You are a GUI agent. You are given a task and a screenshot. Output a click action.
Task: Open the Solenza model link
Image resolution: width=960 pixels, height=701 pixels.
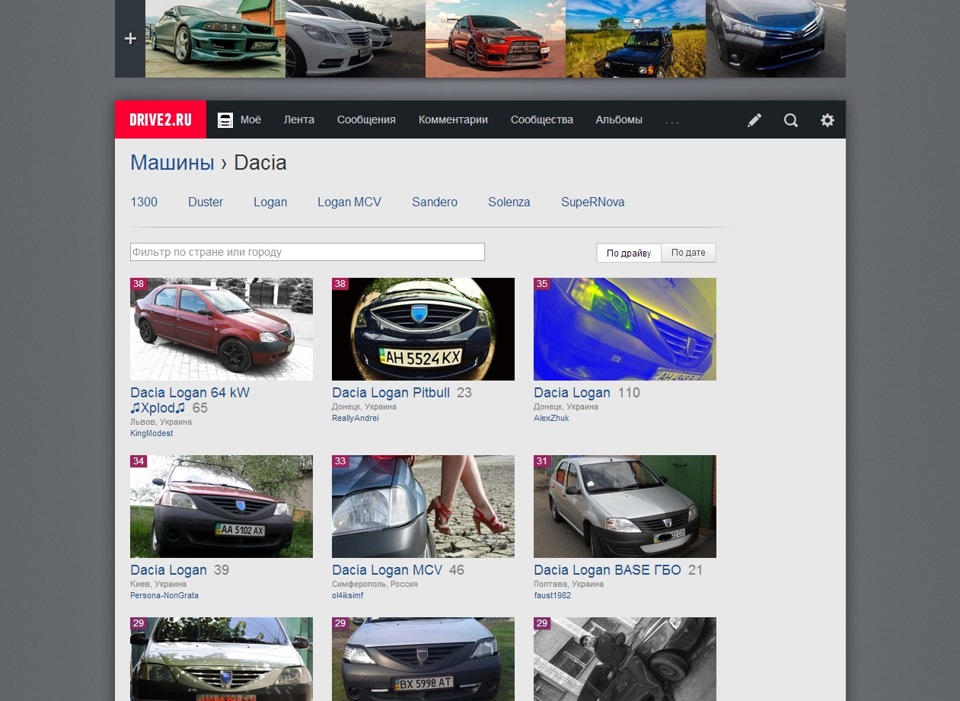(509, 202)
